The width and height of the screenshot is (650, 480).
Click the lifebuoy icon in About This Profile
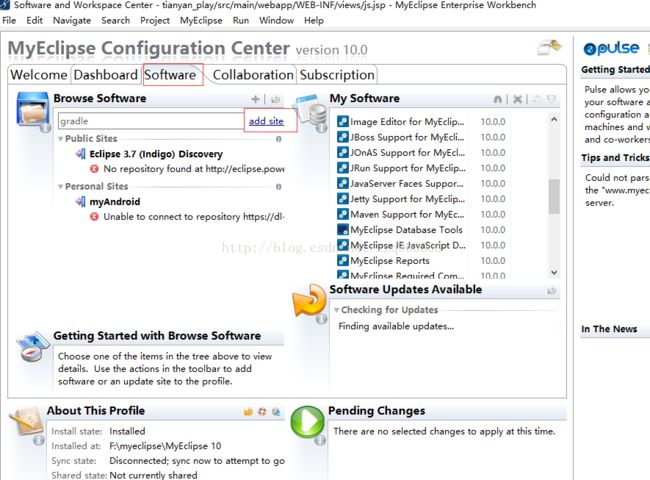point(262,412)
